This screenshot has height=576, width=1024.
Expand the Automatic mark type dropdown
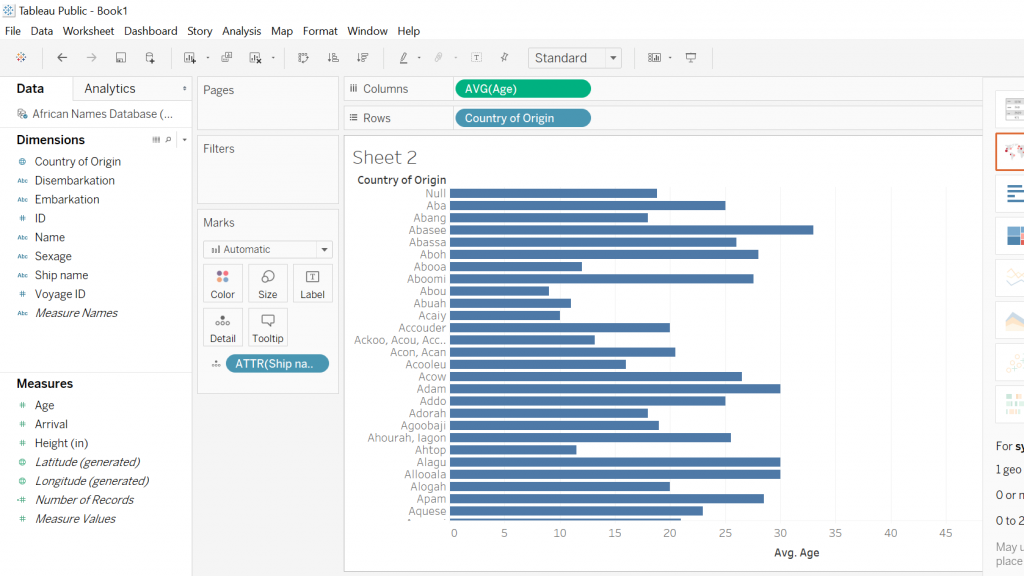(267, 250)
